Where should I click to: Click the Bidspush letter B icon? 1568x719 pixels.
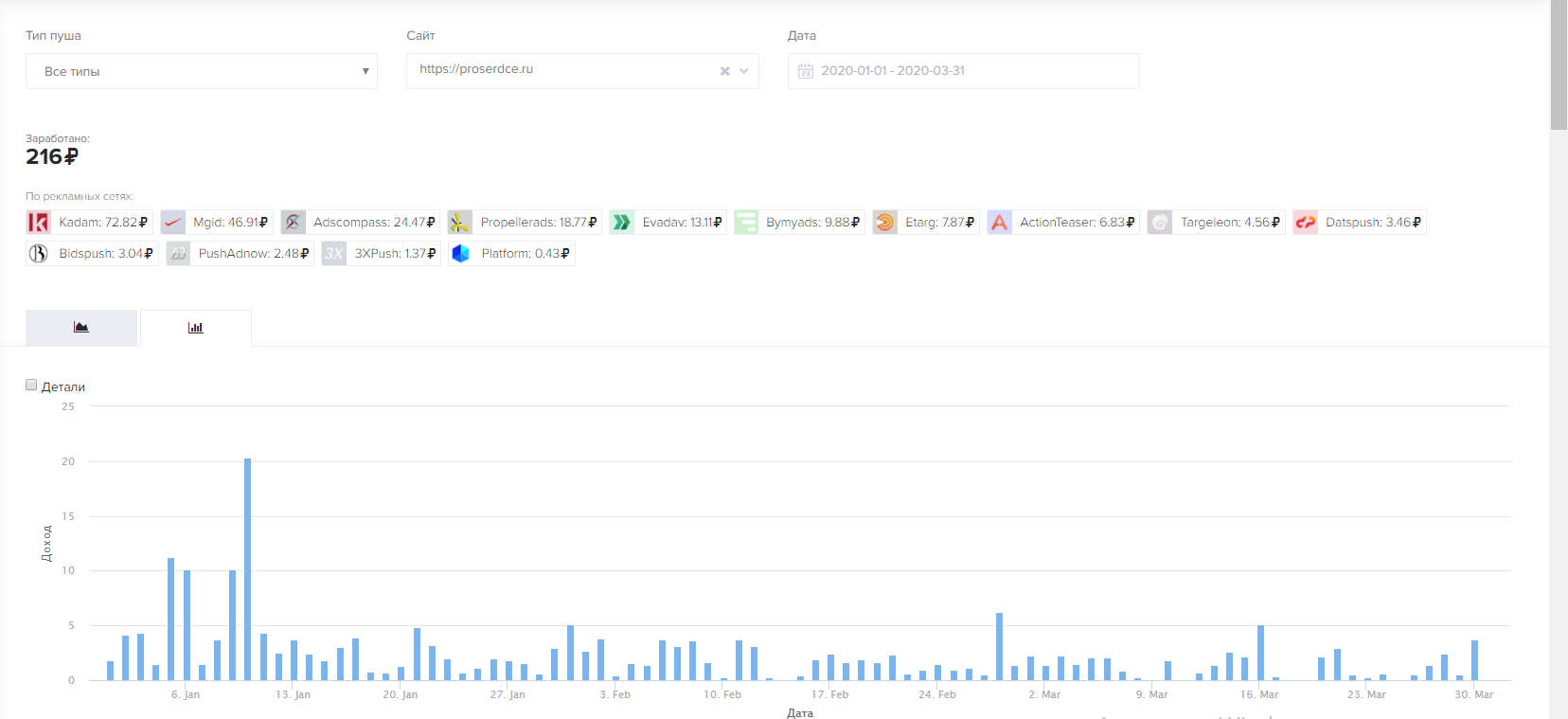pos(38,254)
